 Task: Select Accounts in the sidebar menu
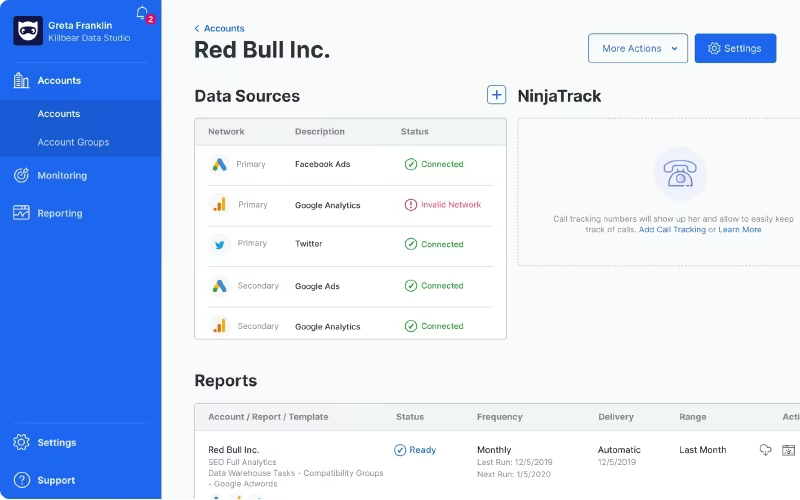59,81
